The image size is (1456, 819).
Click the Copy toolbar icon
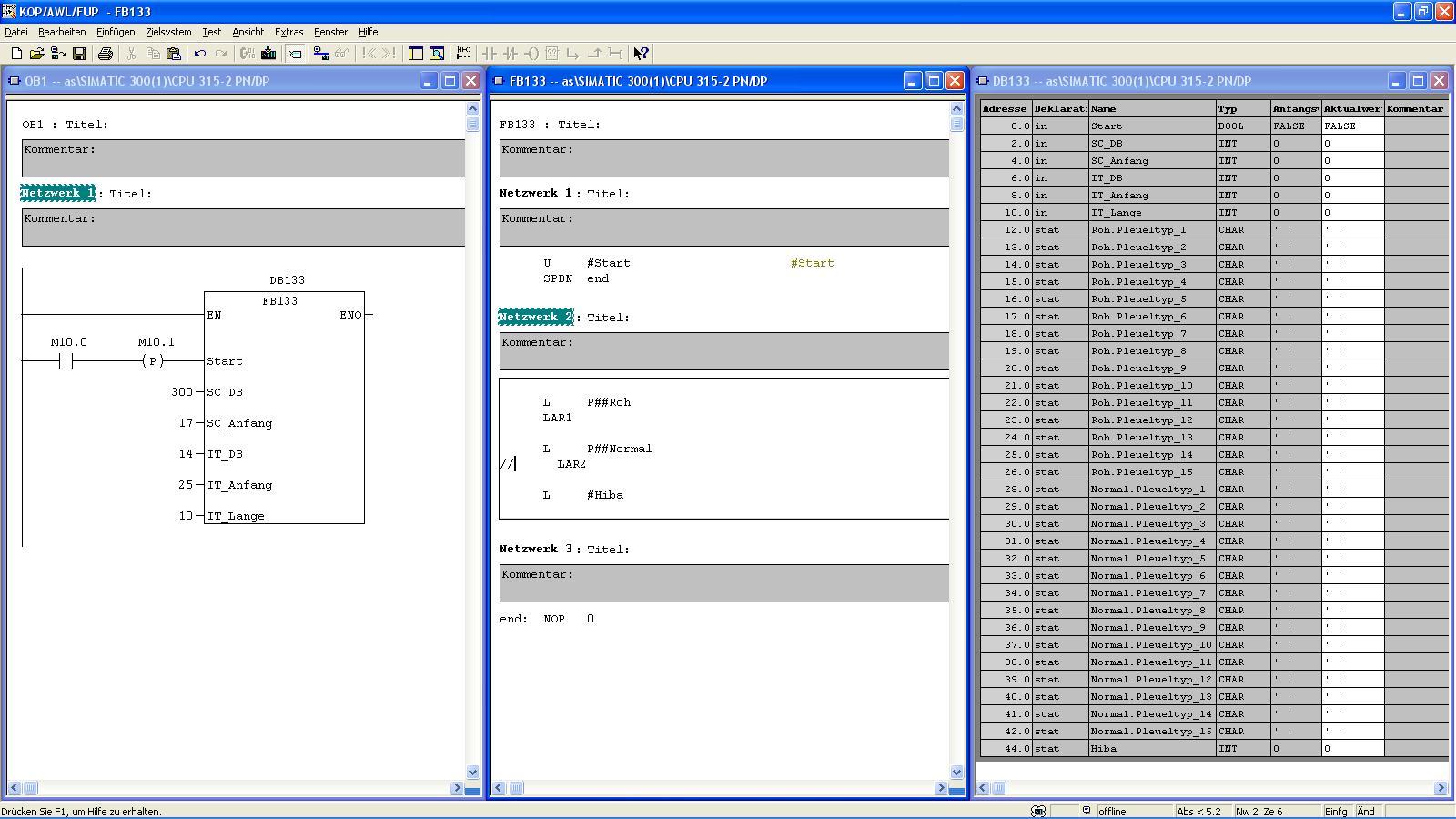tap(153, 54)
